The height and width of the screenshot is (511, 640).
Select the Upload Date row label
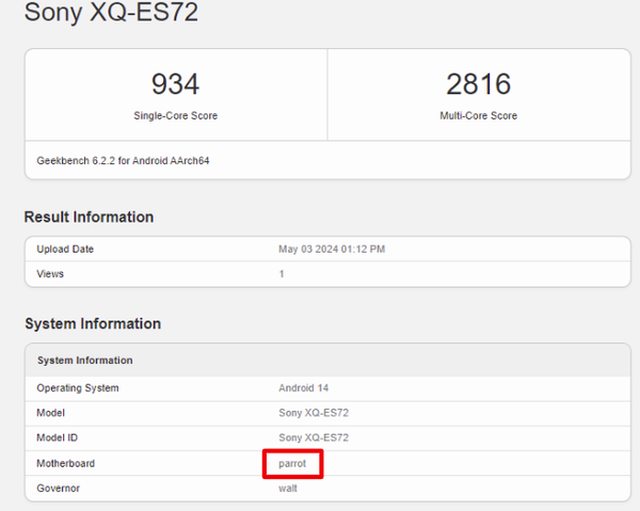tap(65, 249)
